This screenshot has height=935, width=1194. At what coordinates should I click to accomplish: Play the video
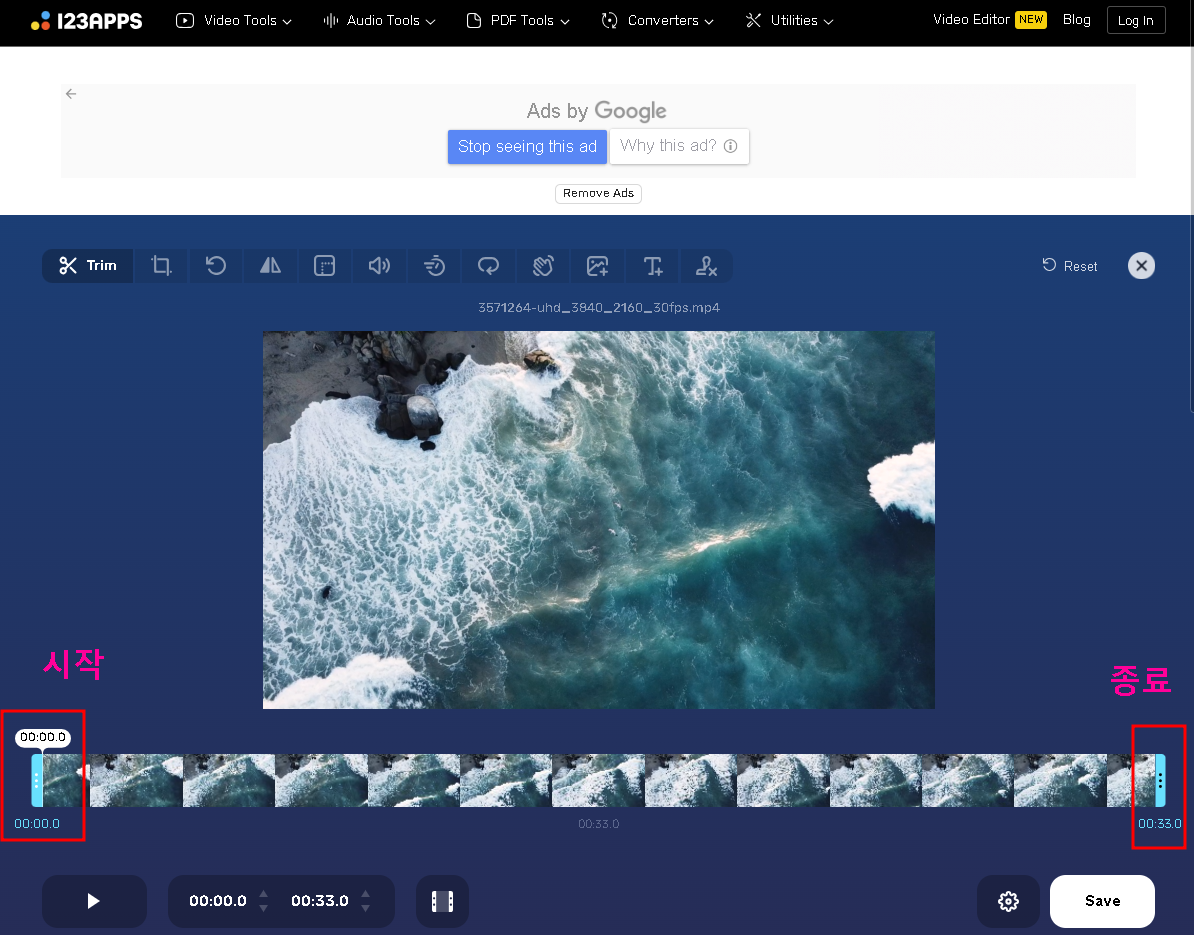click(x=94, y=901)
